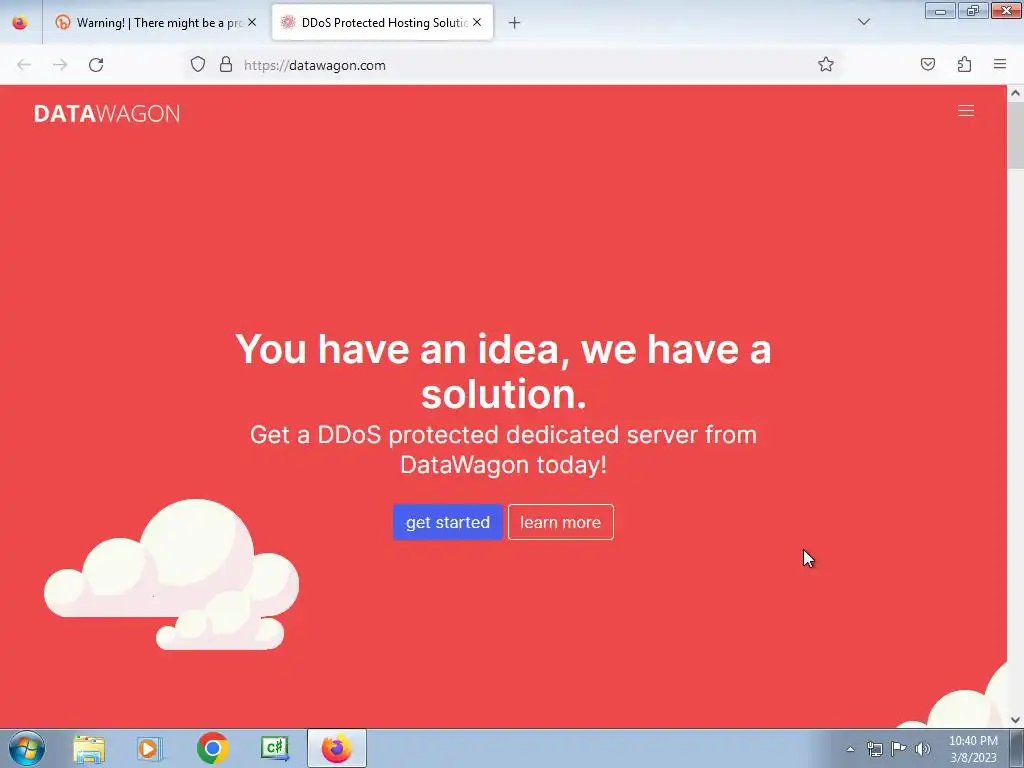Open Windows Explorer from taskbar
Screen dimensions: 1024x768
coord(89,749)
